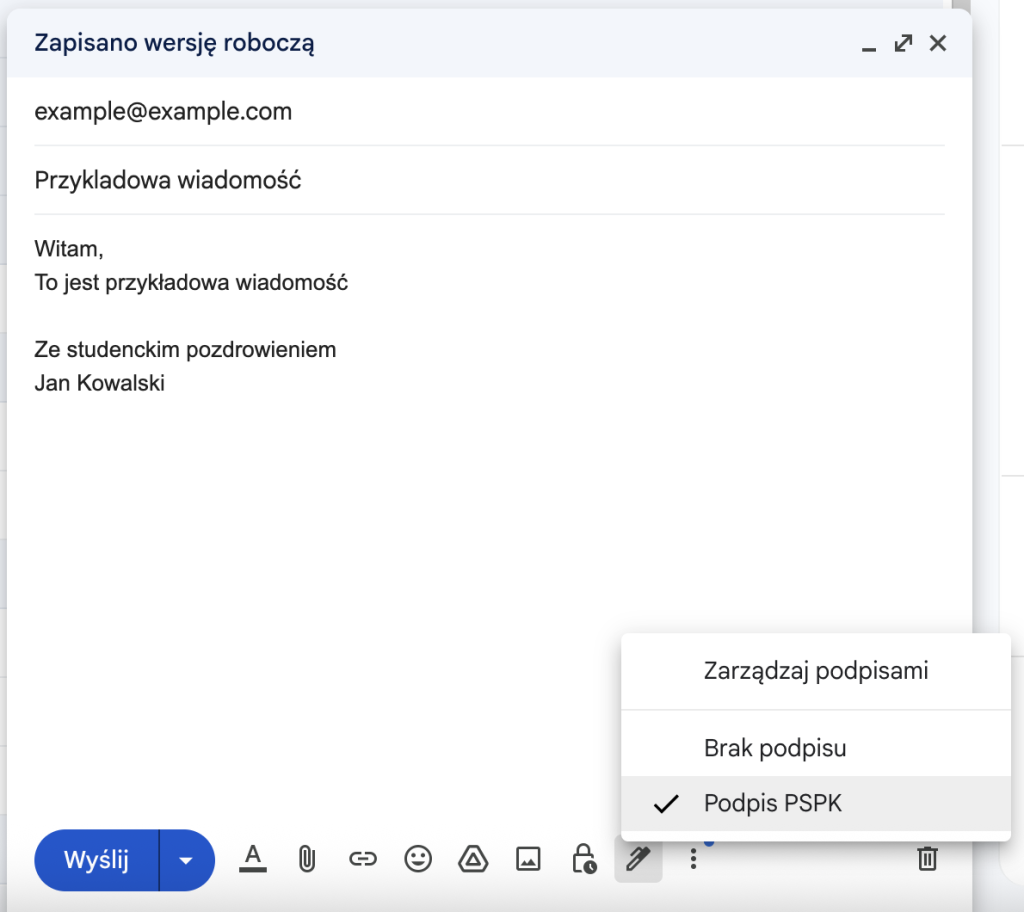The image size is (1024, 912).
Task: Click the name 'Jan Kowalski'
Action: [x=99, y=383]
